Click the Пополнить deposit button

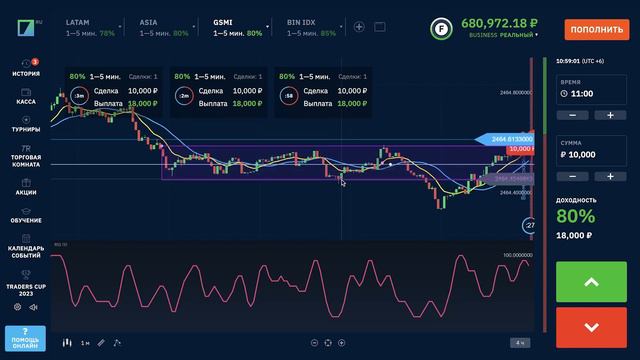[597, 29]
